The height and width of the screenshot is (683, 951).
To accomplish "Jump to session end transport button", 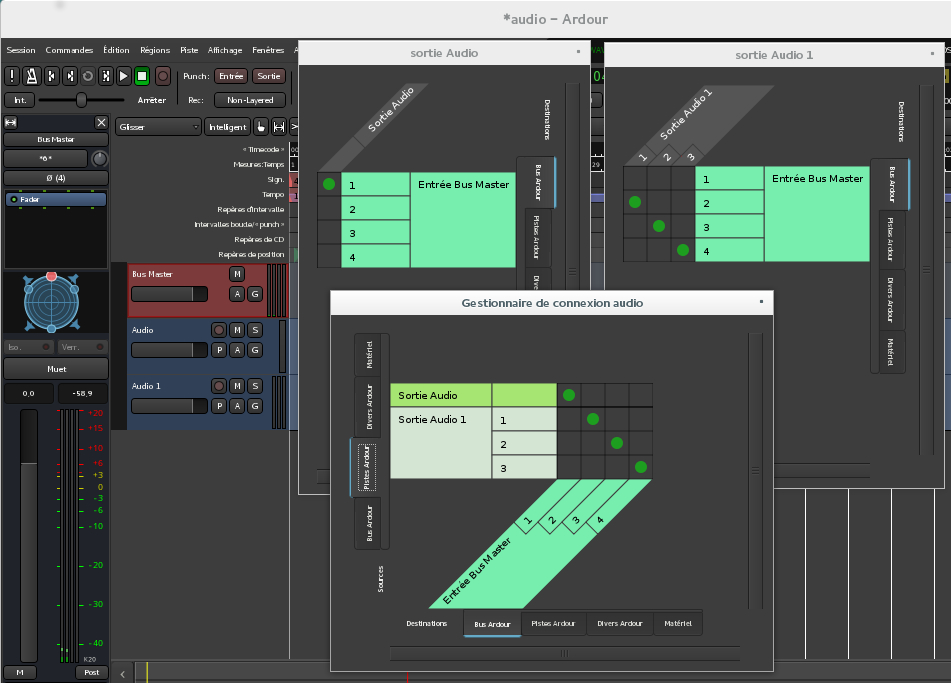I will point(70,76).
